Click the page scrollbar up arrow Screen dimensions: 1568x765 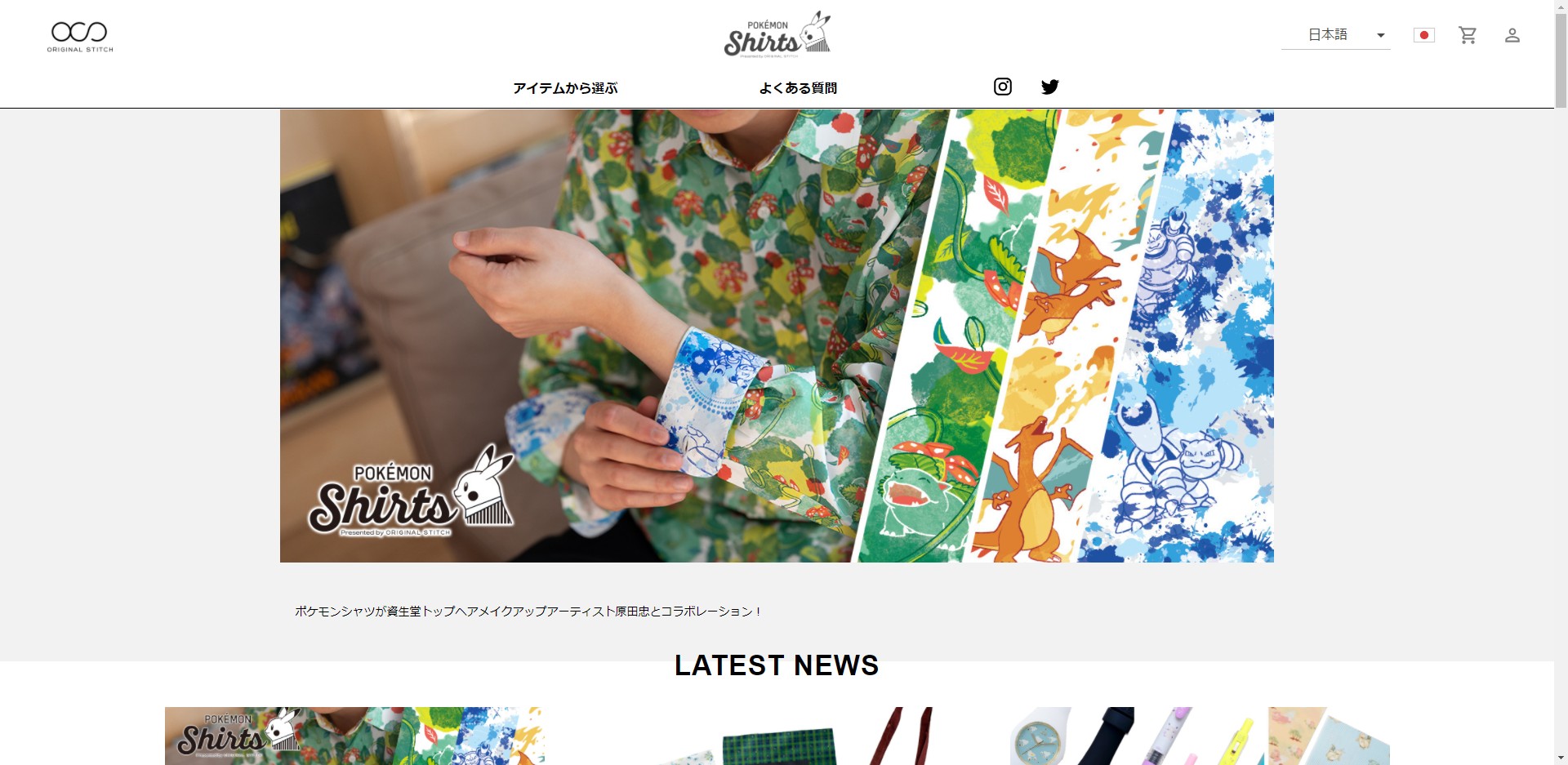pos(1561,7)
